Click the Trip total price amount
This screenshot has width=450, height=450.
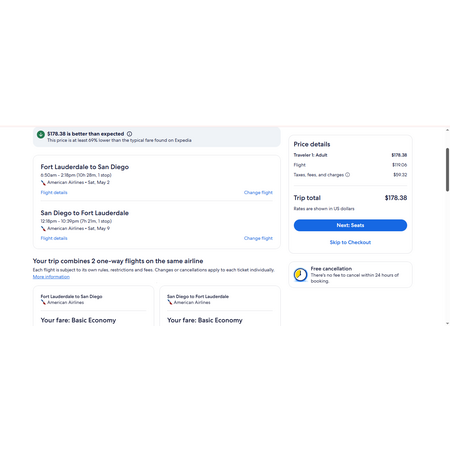[x=396, y=198]
